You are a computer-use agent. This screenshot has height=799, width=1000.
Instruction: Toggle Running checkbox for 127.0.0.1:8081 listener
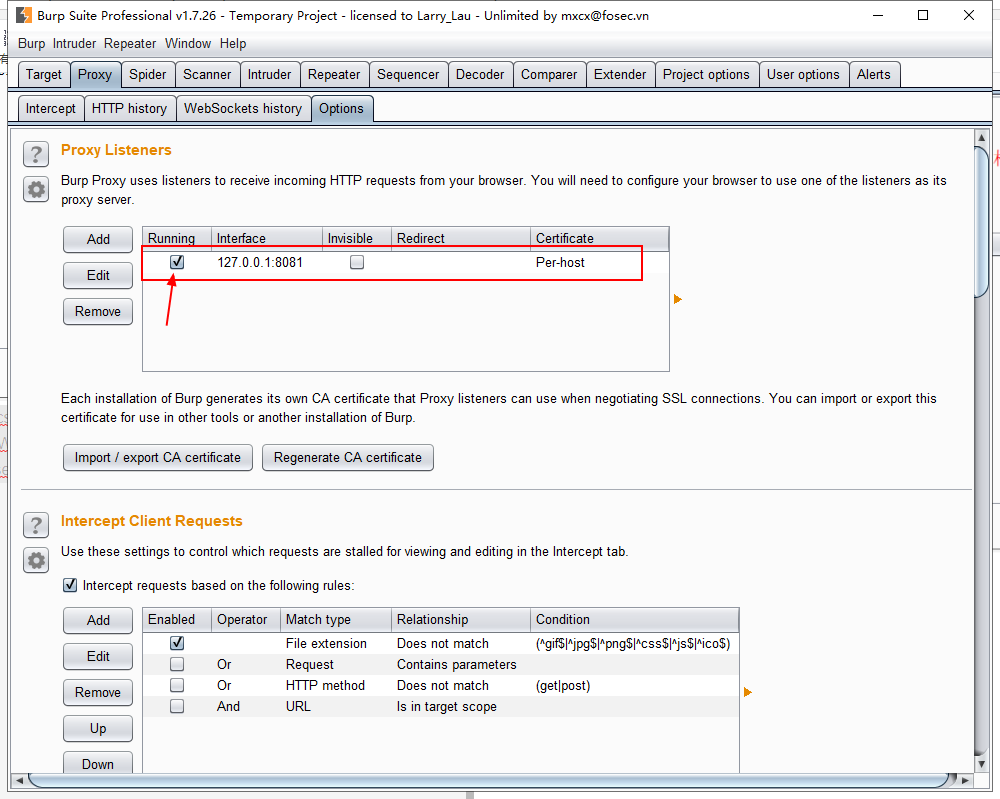177,262
